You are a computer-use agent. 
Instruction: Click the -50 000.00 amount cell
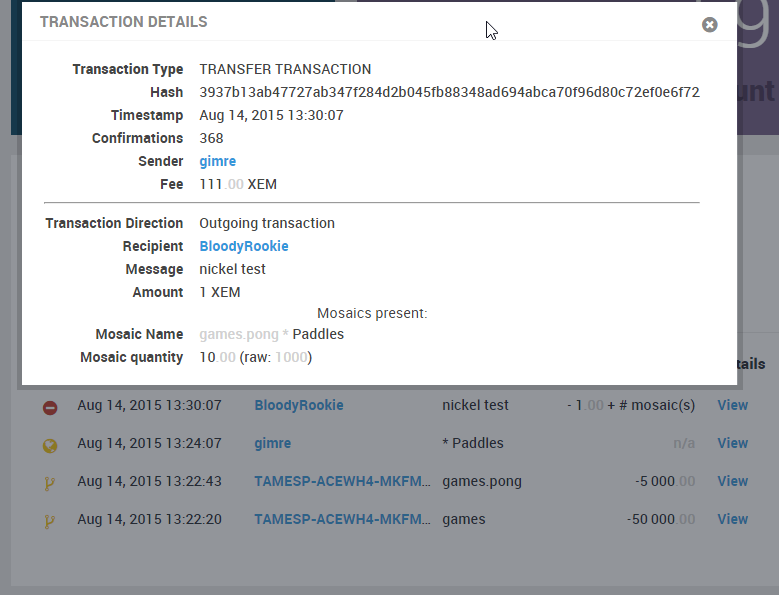(x=661, y=519)
